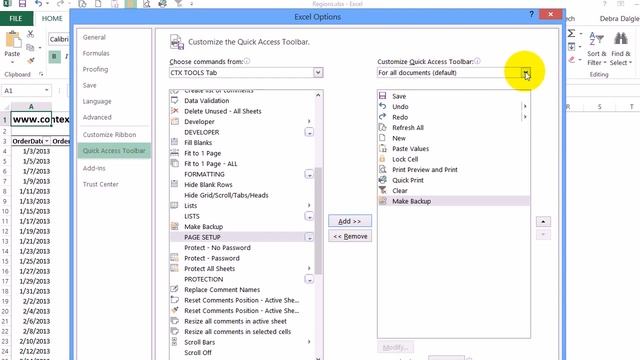This screenshot has height=360, width=640.
Task: Select Make Backup in commands list
Action: [242, 227]
